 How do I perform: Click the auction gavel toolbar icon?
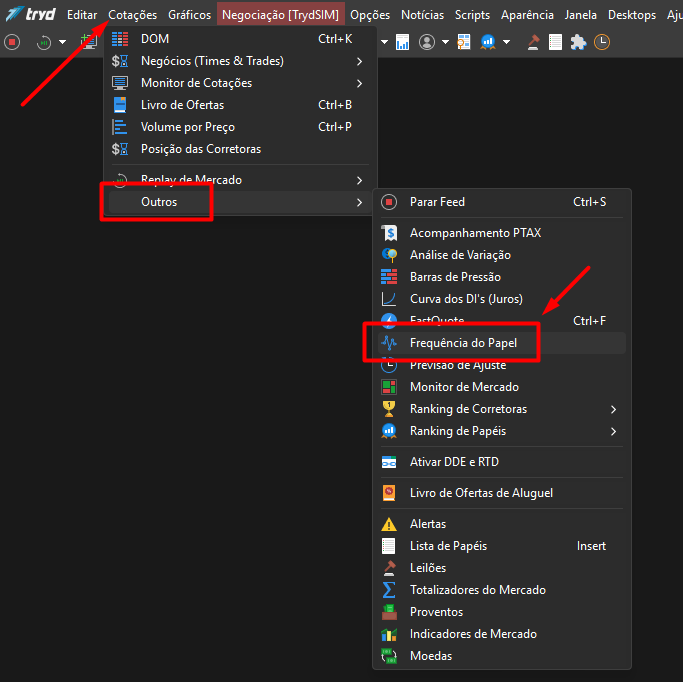point(533,42)
